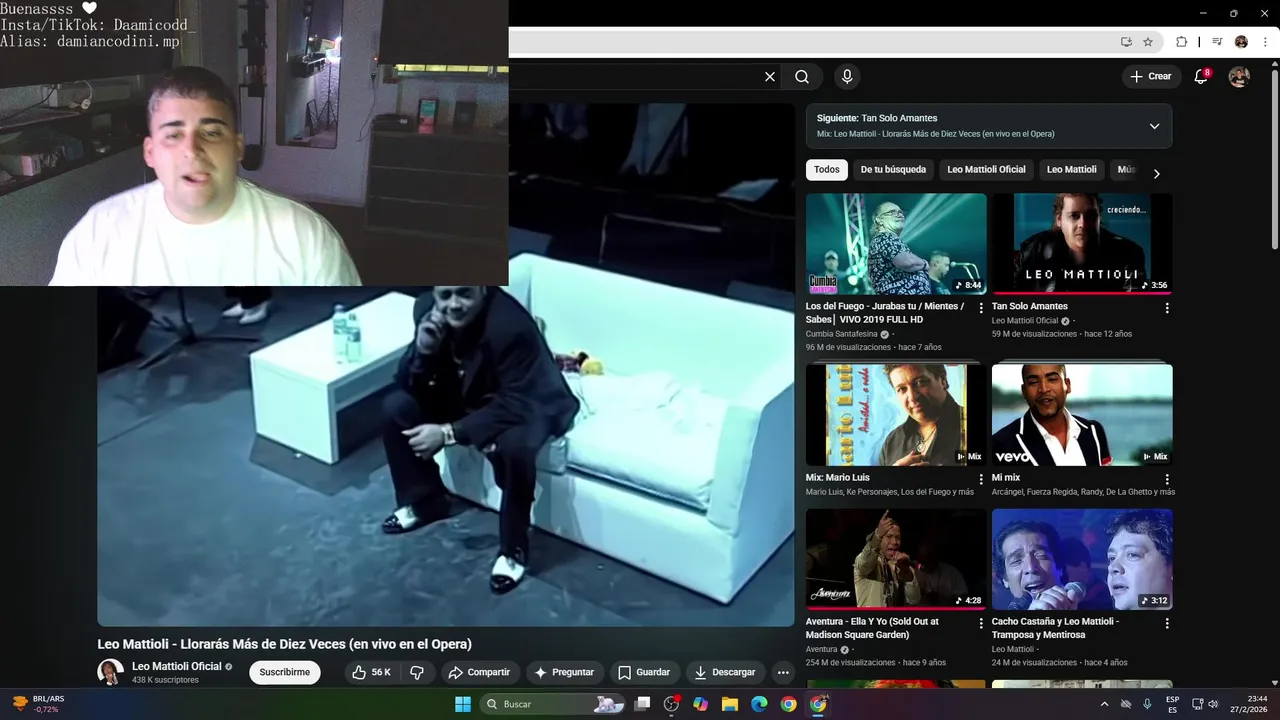Open the Crear upload menu

point(1151,77)
